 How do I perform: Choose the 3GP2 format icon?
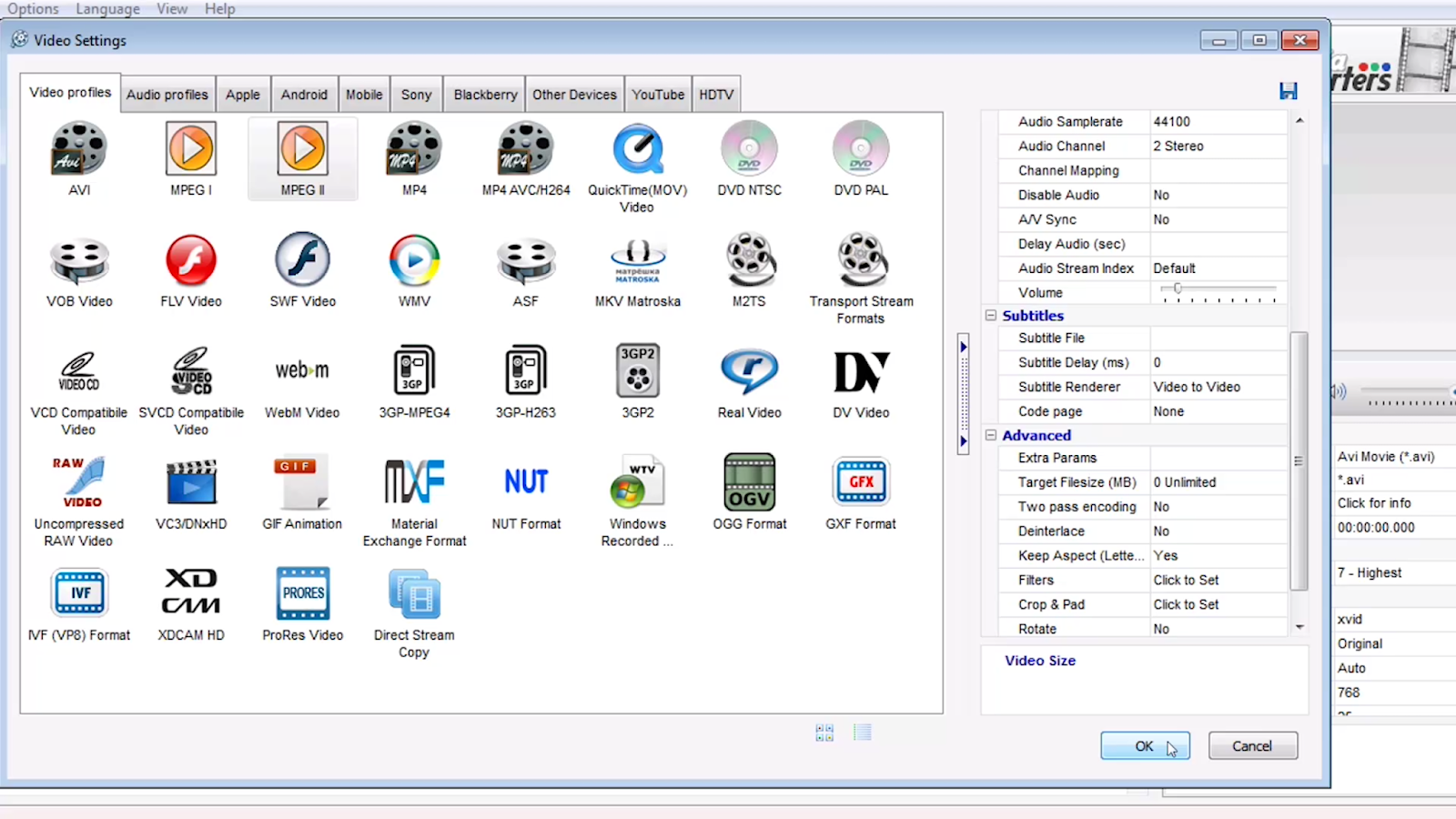[637, 382]
